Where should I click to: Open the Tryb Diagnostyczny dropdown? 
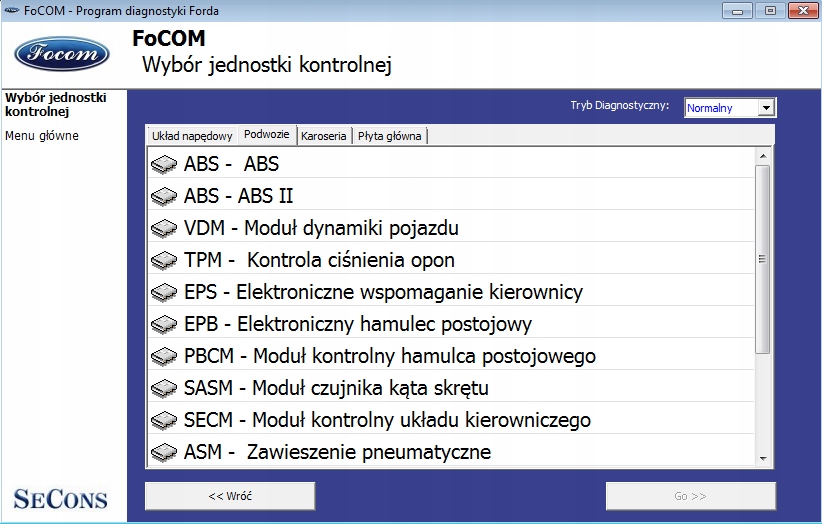pos(766,108)
